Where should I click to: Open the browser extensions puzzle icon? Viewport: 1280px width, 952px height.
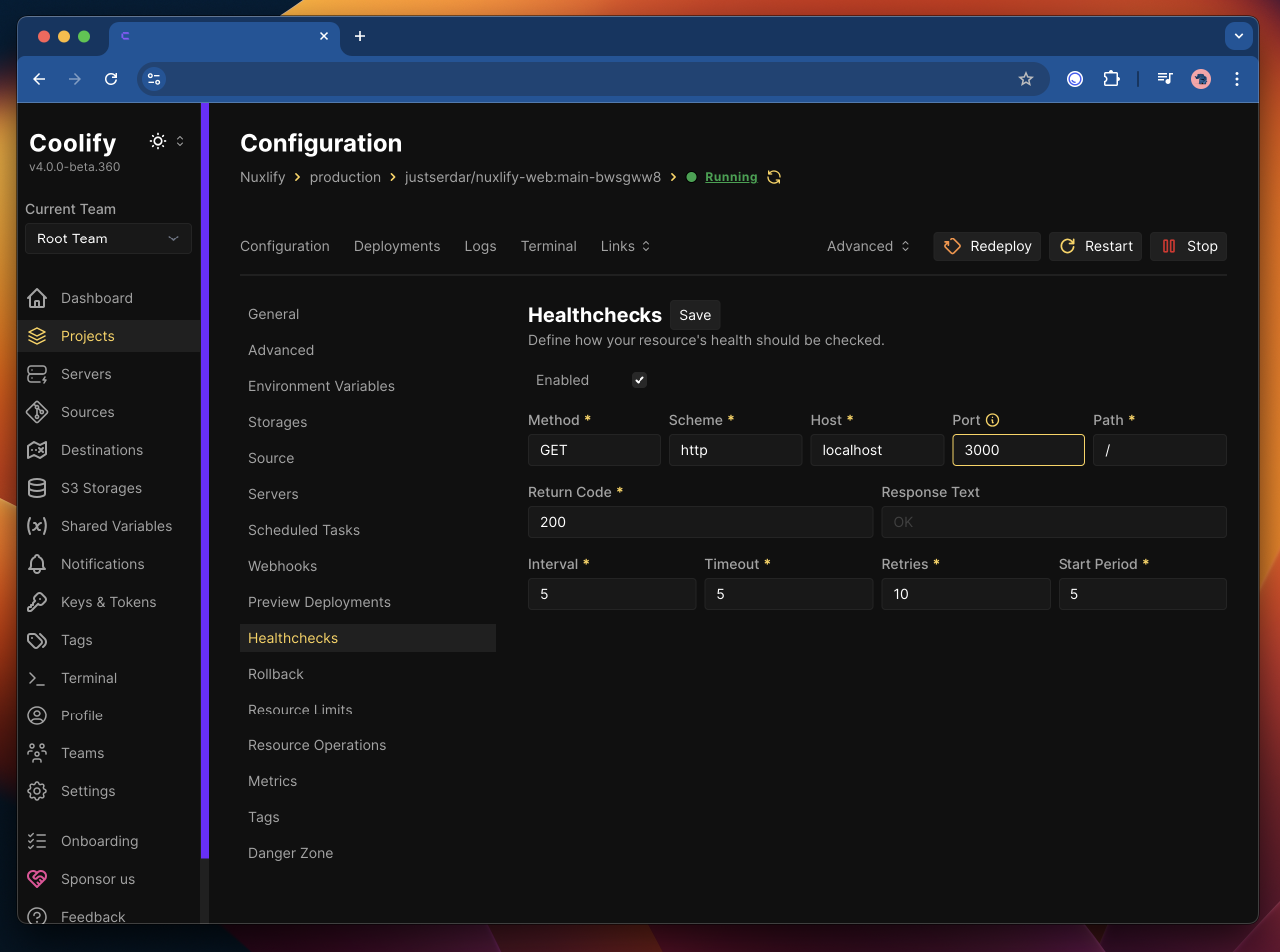[x=1111, y=79]
